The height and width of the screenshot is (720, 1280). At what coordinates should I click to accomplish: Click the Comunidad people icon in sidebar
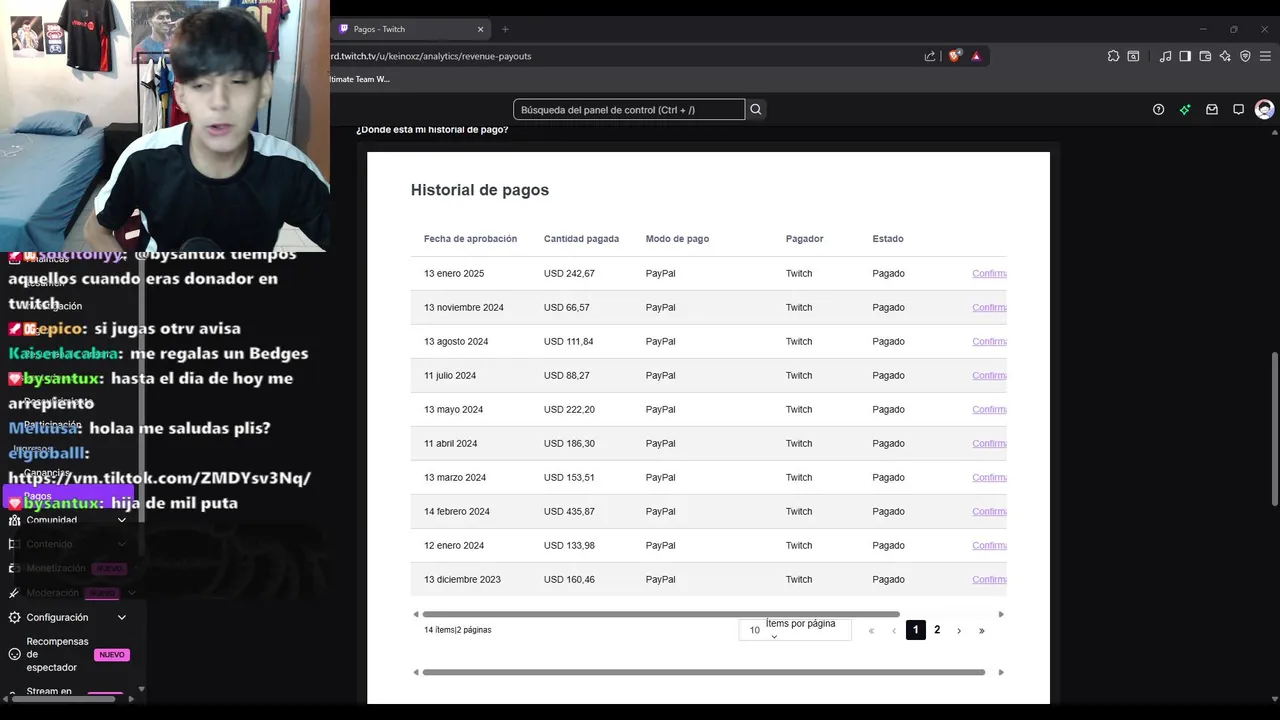[14, 520]
